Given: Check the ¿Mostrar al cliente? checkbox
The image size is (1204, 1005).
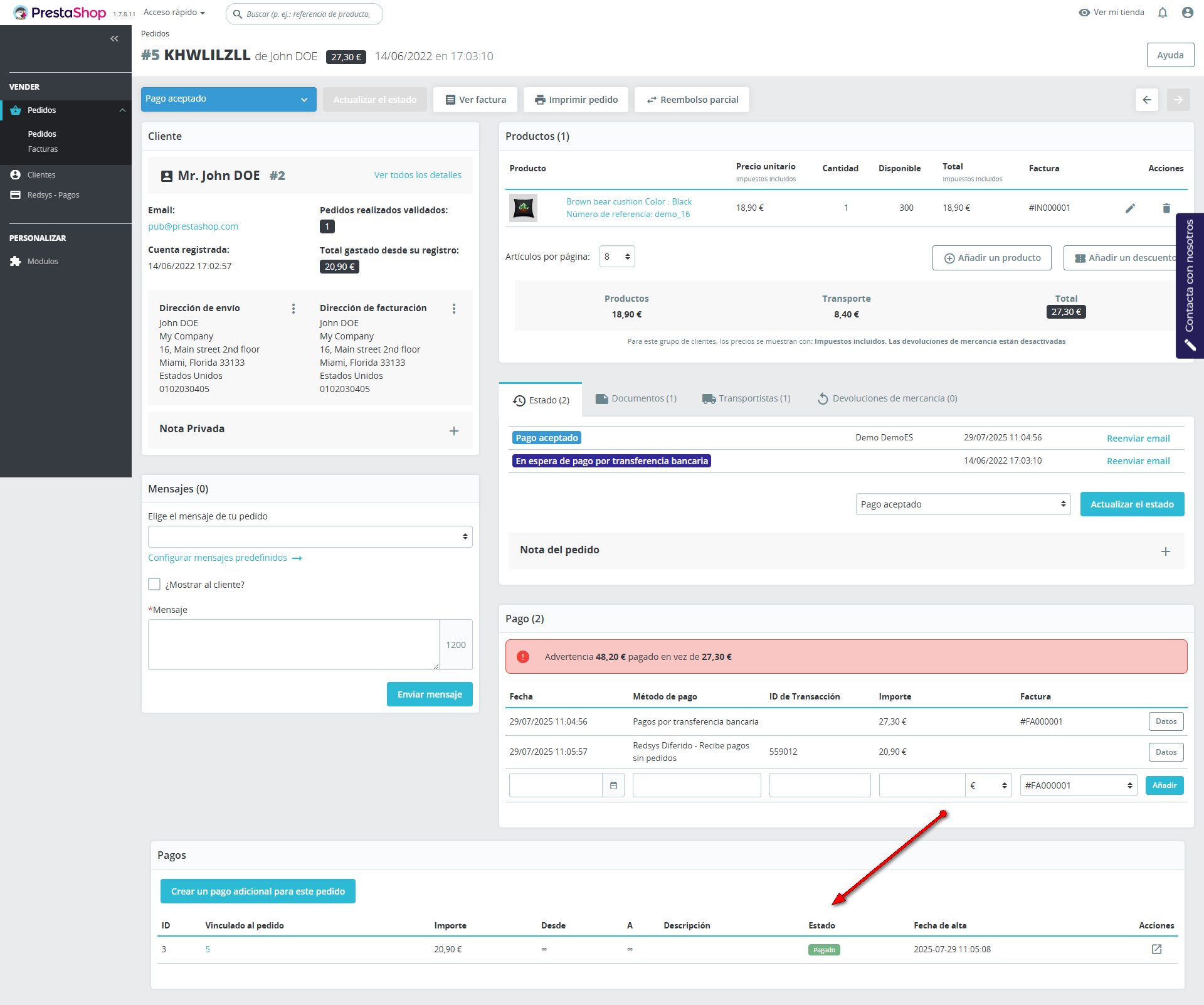Looking at the screenshot, I should click(154, 584).
